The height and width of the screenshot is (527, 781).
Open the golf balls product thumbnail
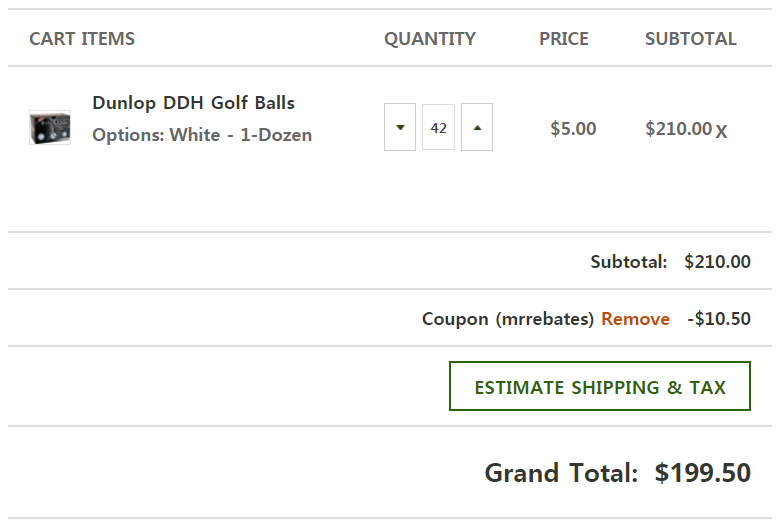tap(50, 128)
